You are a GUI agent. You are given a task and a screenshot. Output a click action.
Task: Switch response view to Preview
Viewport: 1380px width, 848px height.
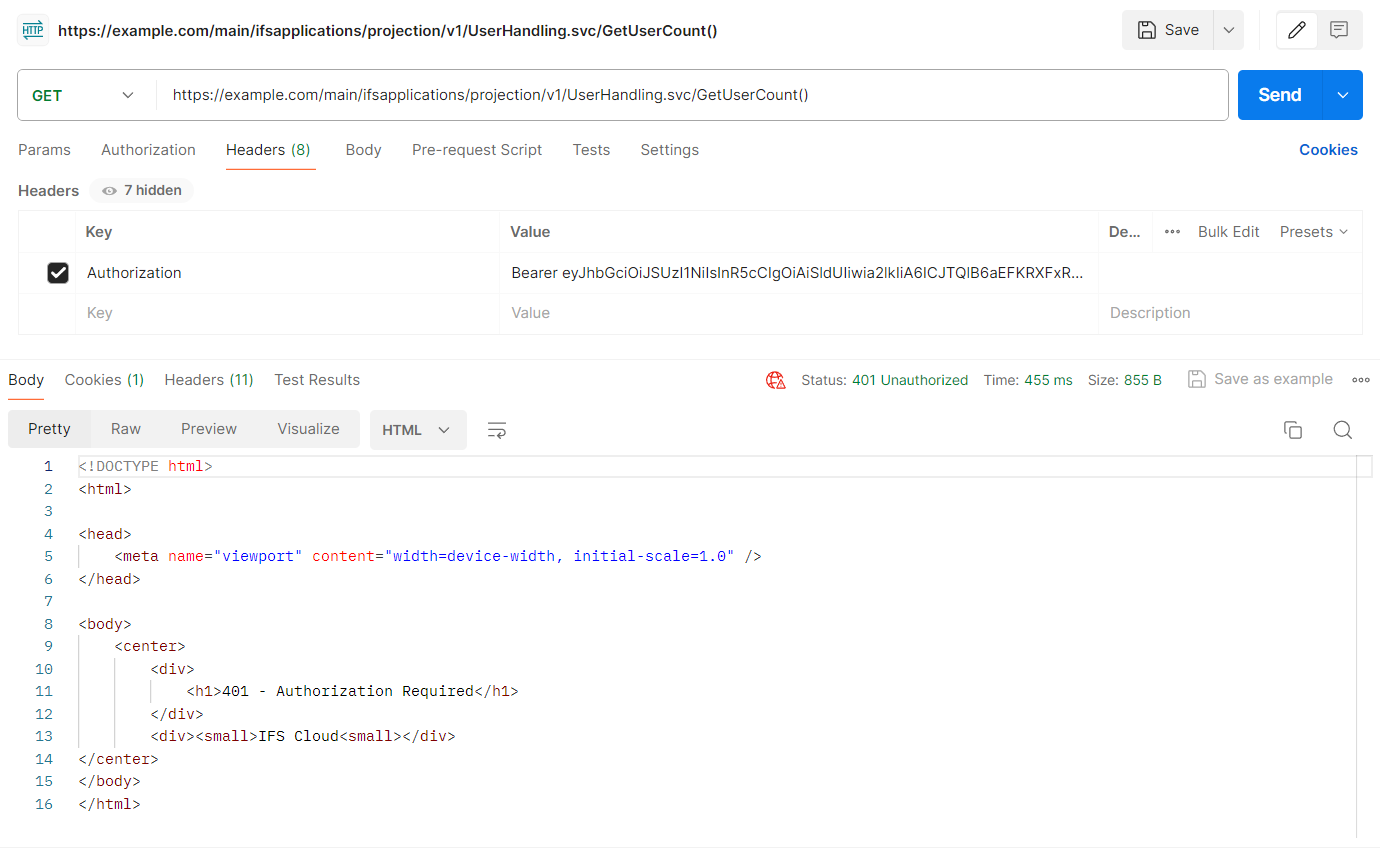tap(208, 428)
